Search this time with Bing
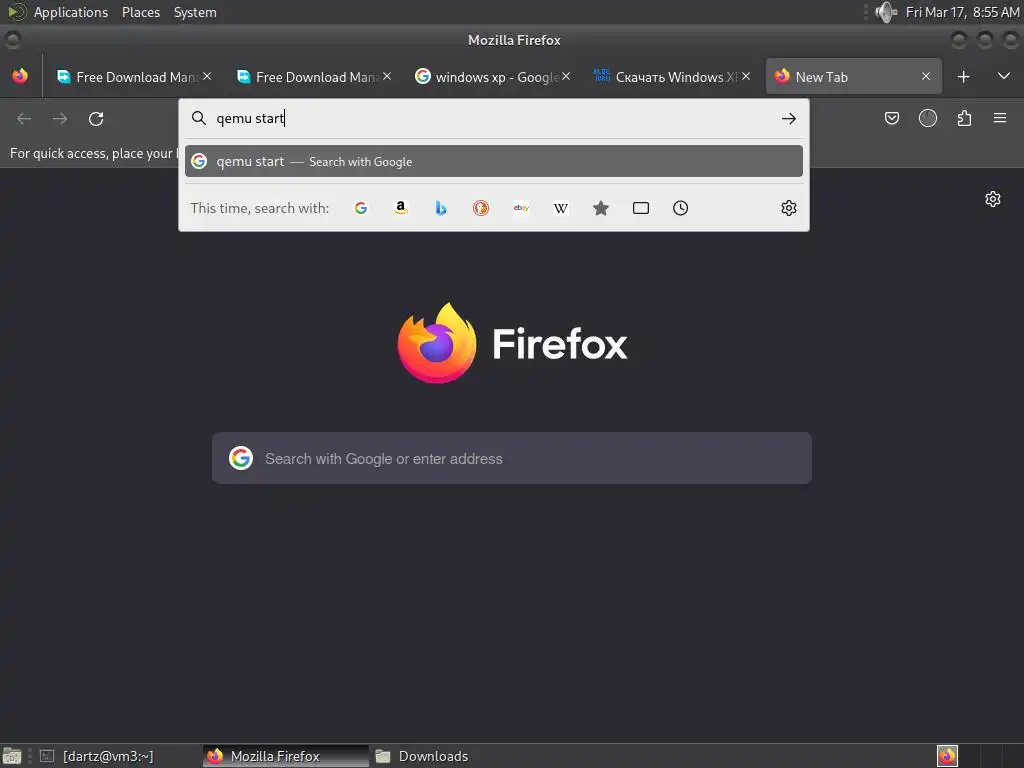This screenshot has height=768, width=1024. click(441, 208)
